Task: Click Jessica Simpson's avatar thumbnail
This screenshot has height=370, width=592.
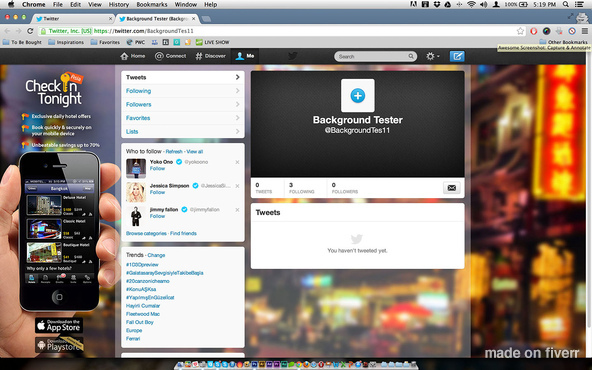Action: tap(136, 192)
